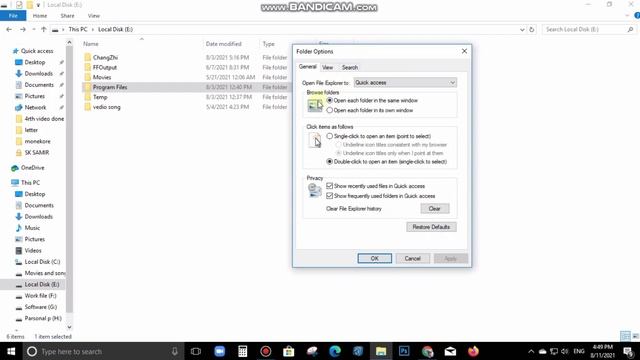
Task: Show hidden tray icons chevron
Action: (x=531, y=351)
